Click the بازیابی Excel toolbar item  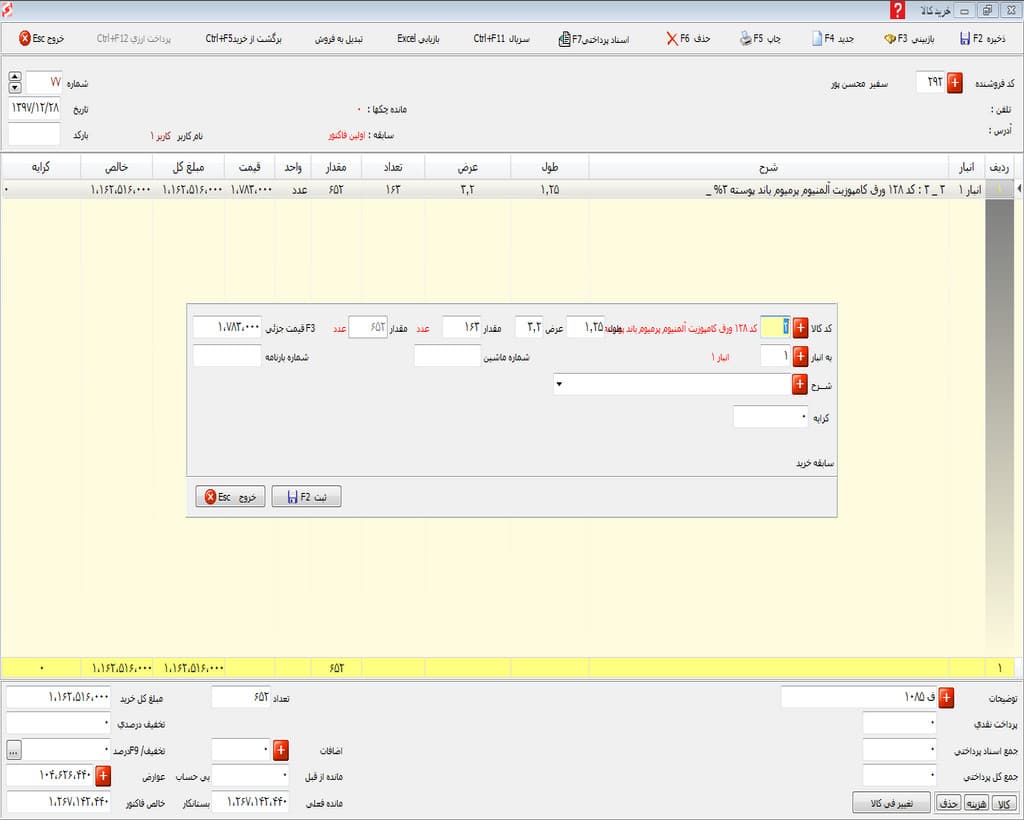(x=418, y=39)
